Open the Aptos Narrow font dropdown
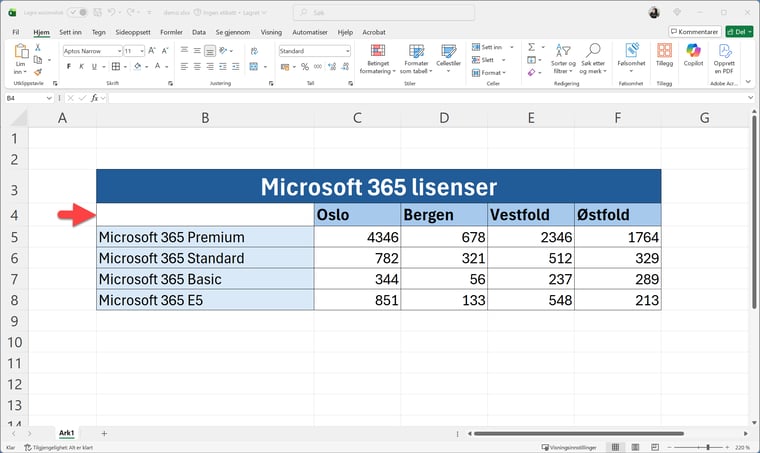 point(119,51)
